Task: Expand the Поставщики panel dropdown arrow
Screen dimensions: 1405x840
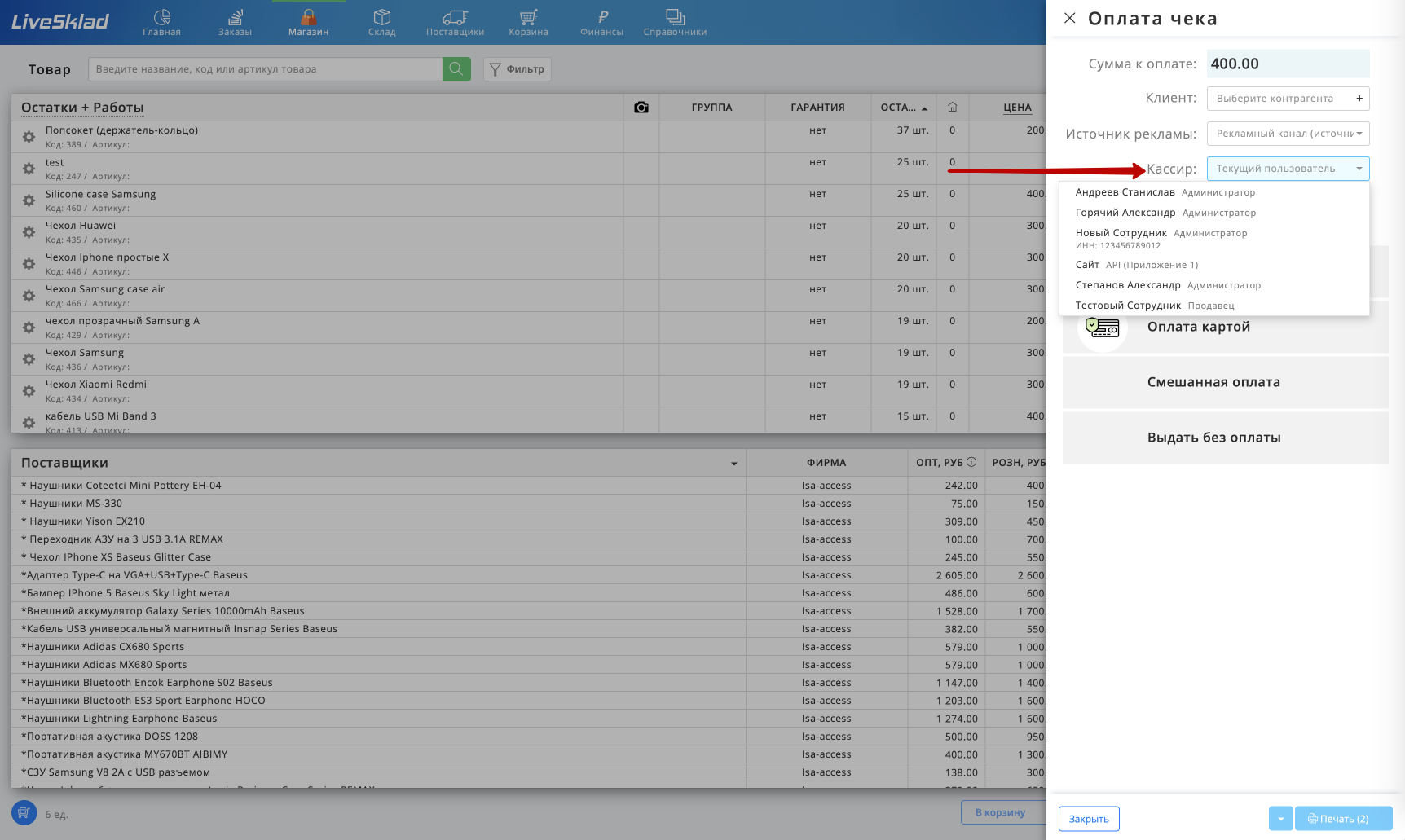Action: coord(734,464)
